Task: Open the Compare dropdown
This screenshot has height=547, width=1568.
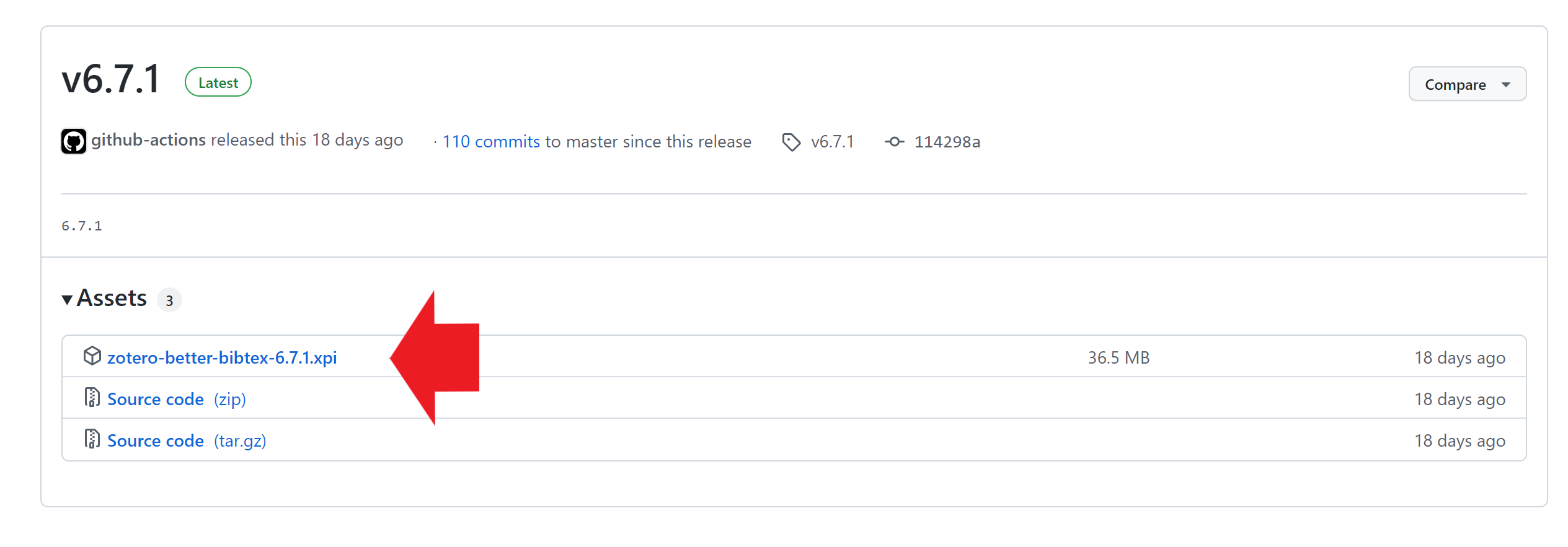Action: [x=1467, y=84]
